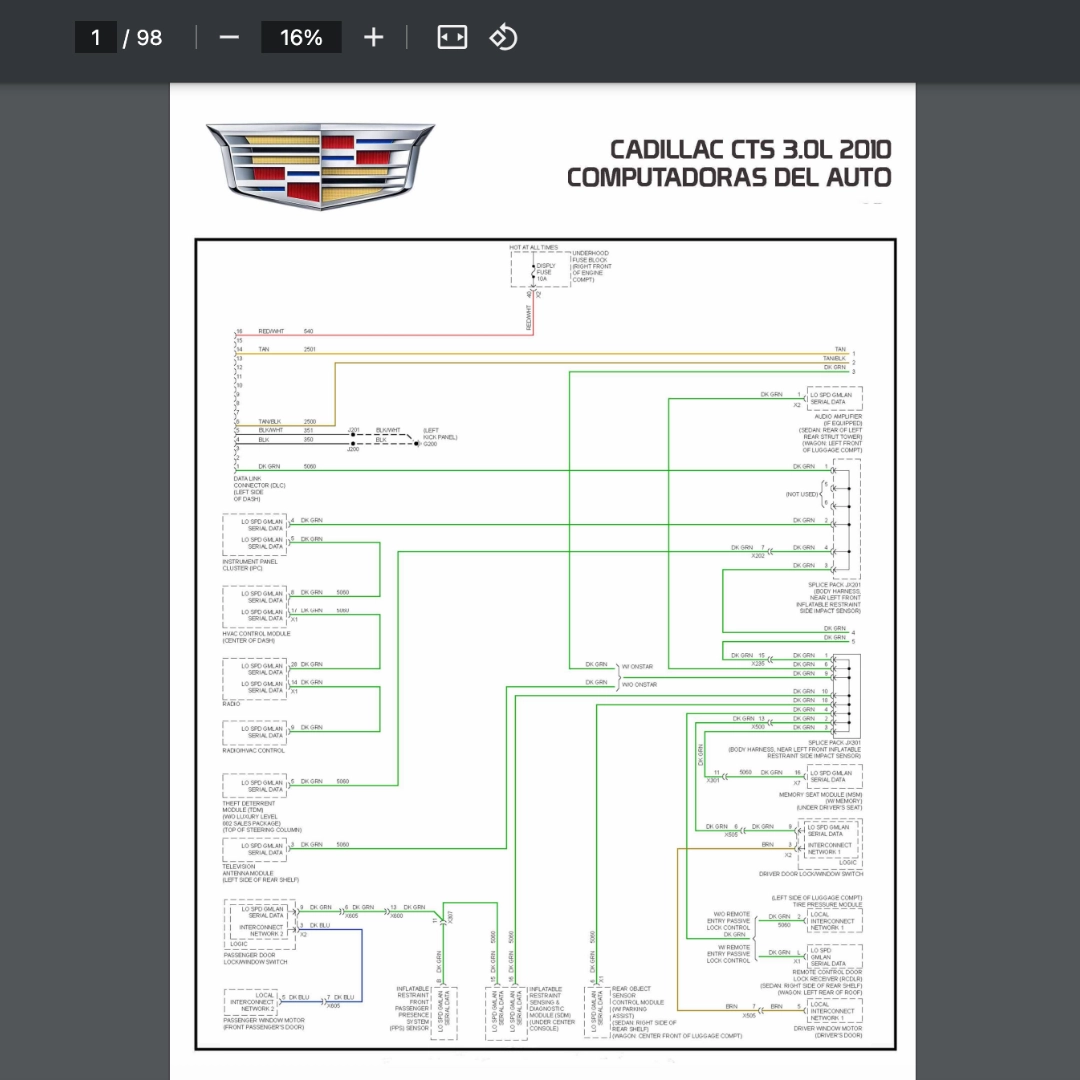Viewport: 1080px width, 1080px height.
Task: Click the 'W/O ONSTAR' label
Action: pos(639,685)
